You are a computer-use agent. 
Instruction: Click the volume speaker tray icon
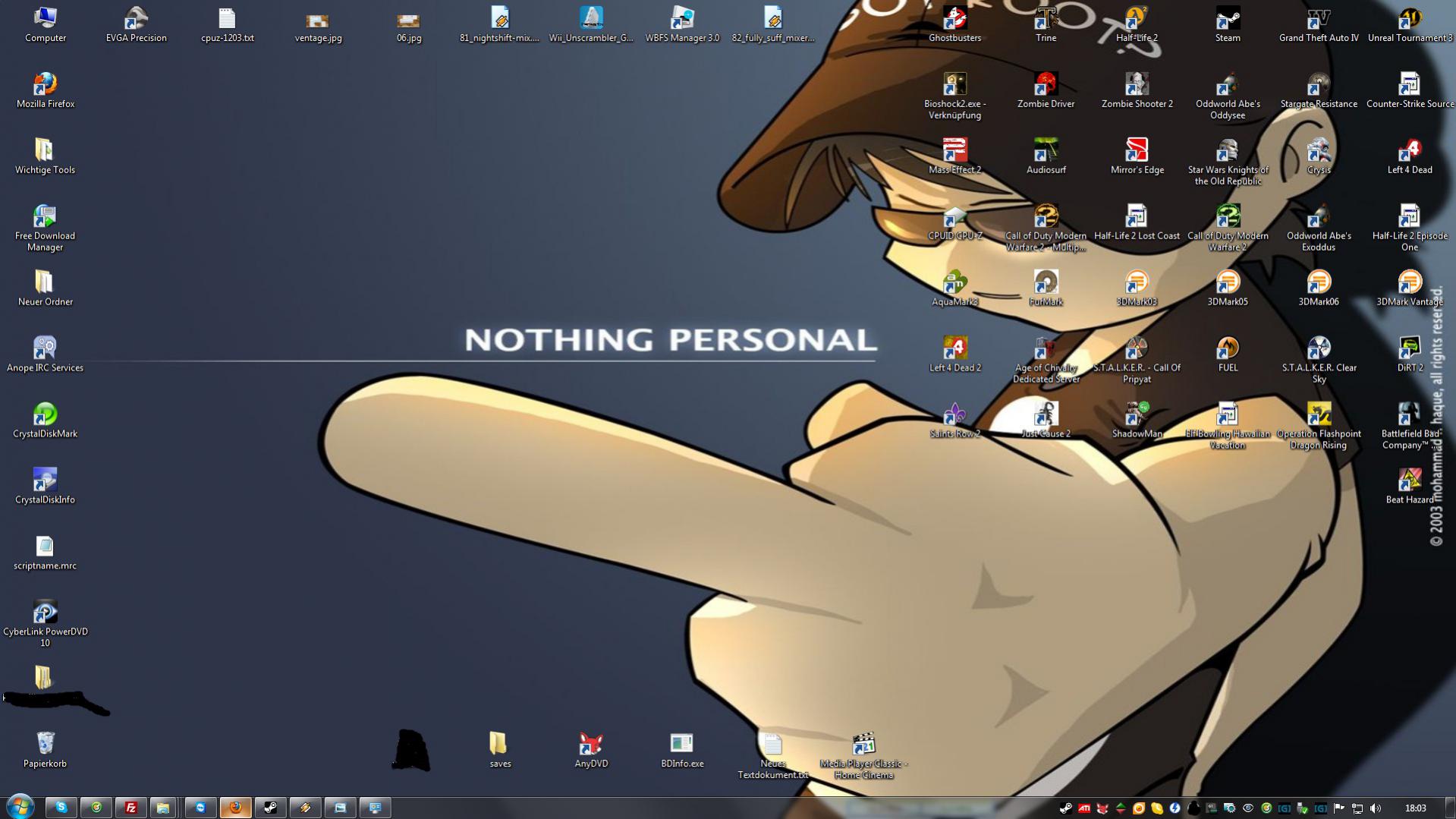[x=1375, y=808]
